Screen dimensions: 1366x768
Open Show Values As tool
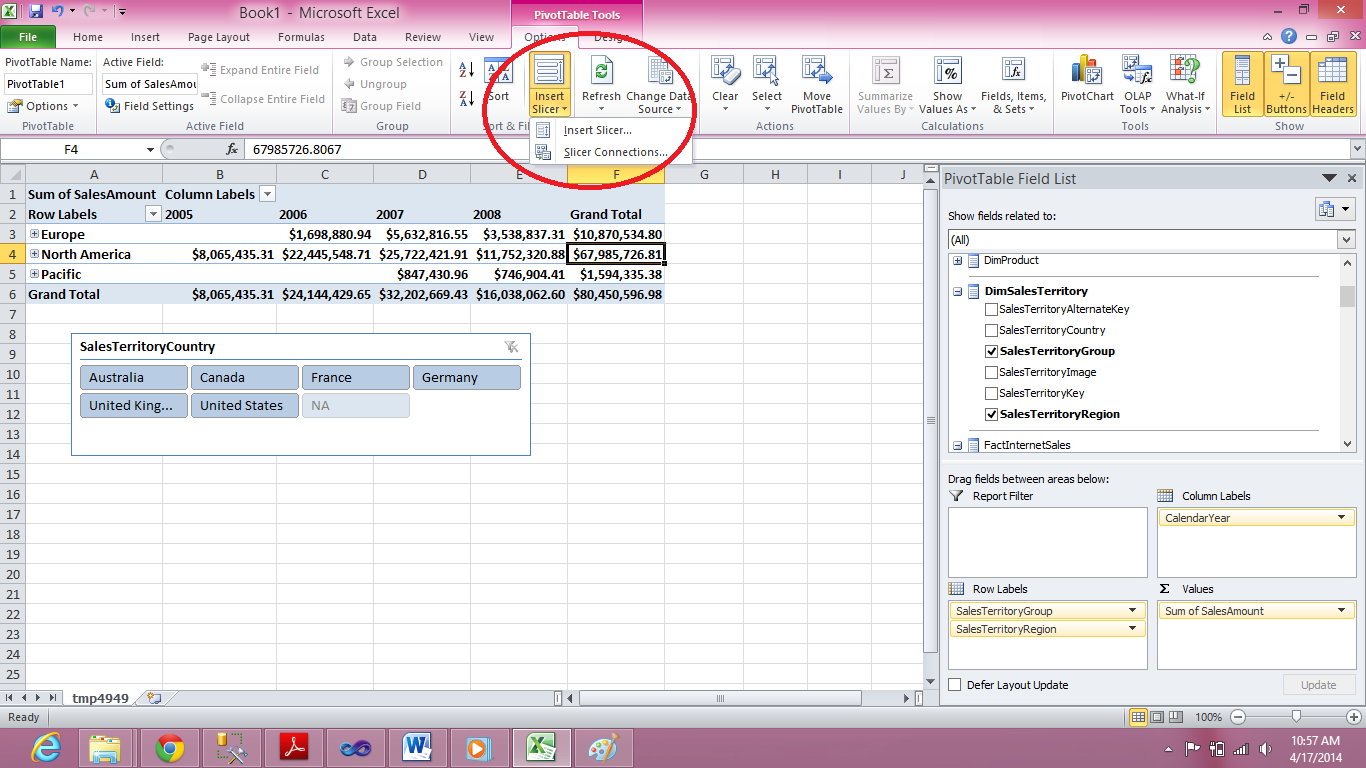coord(948,85)
